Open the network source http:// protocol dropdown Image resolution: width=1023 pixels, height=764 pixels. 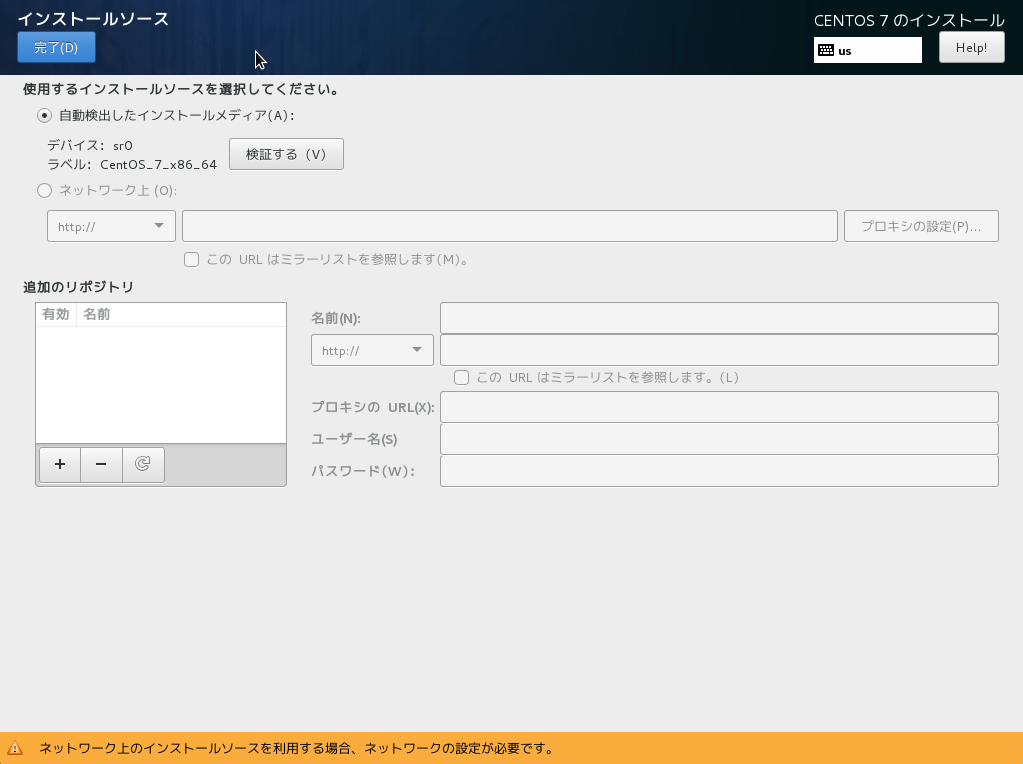111,226
